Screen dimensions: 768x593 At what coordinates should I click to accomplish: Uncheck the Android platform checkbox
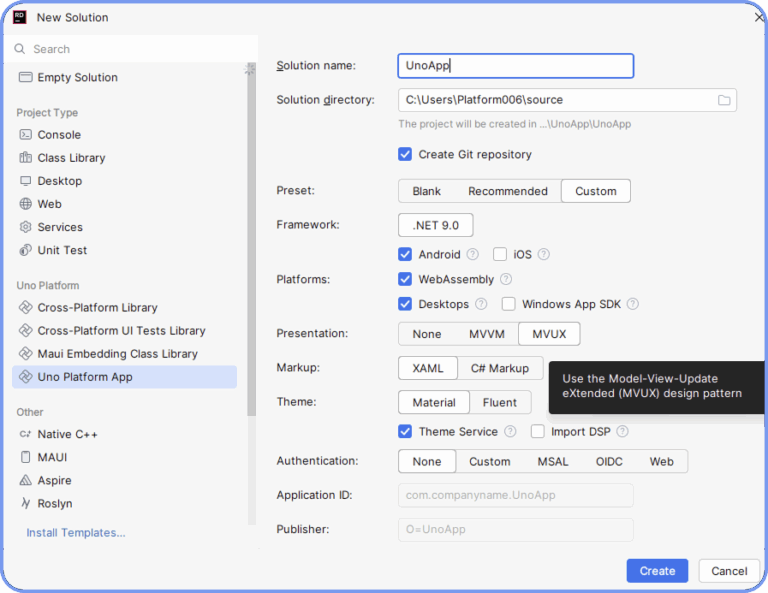pyautogui.click(x=405, y=254)
